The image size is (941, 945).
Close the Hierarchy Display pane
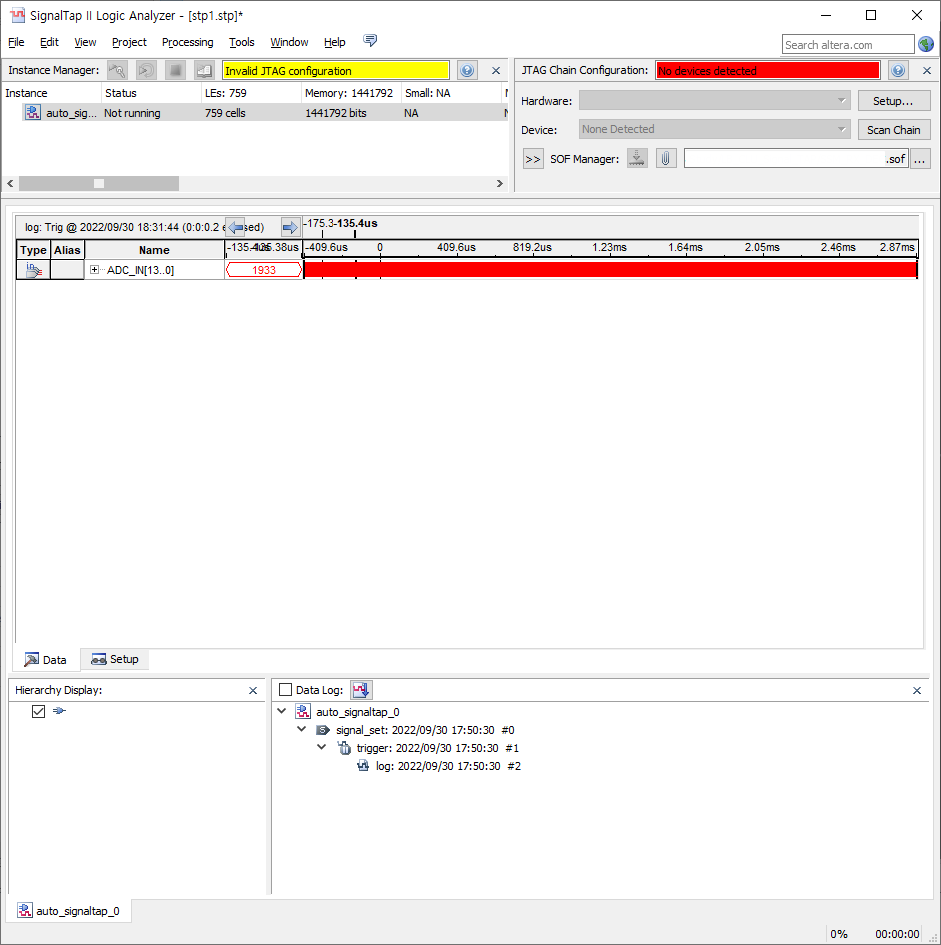[x=253, y=691]
